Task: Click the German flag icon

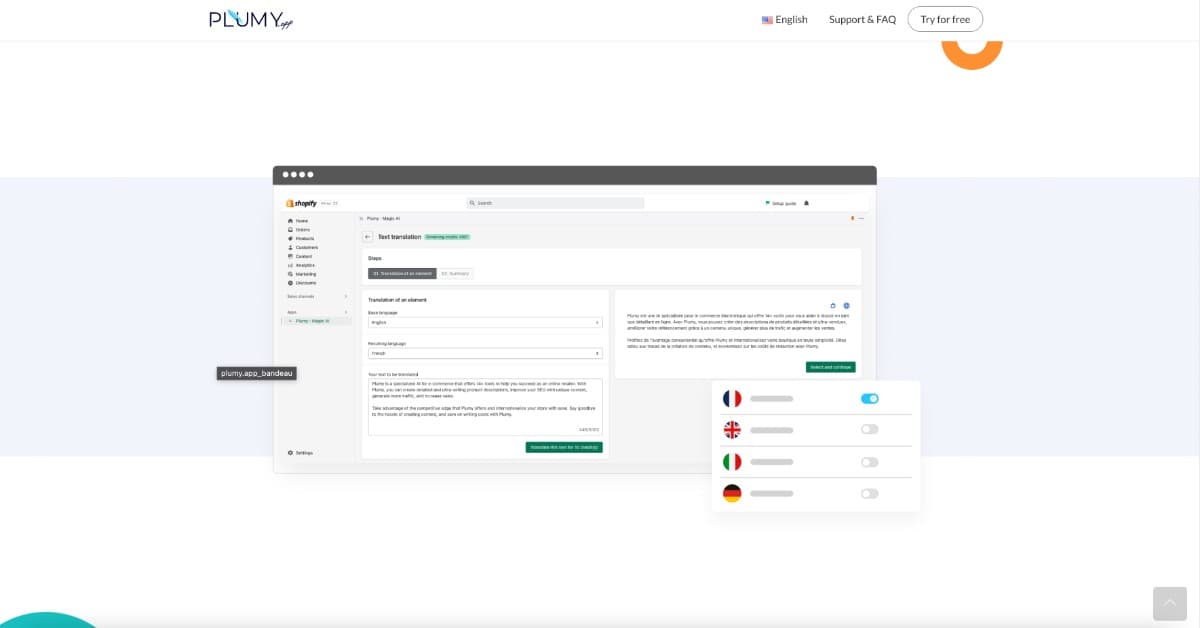Action: pyautogui.click(x=732, y=493)
